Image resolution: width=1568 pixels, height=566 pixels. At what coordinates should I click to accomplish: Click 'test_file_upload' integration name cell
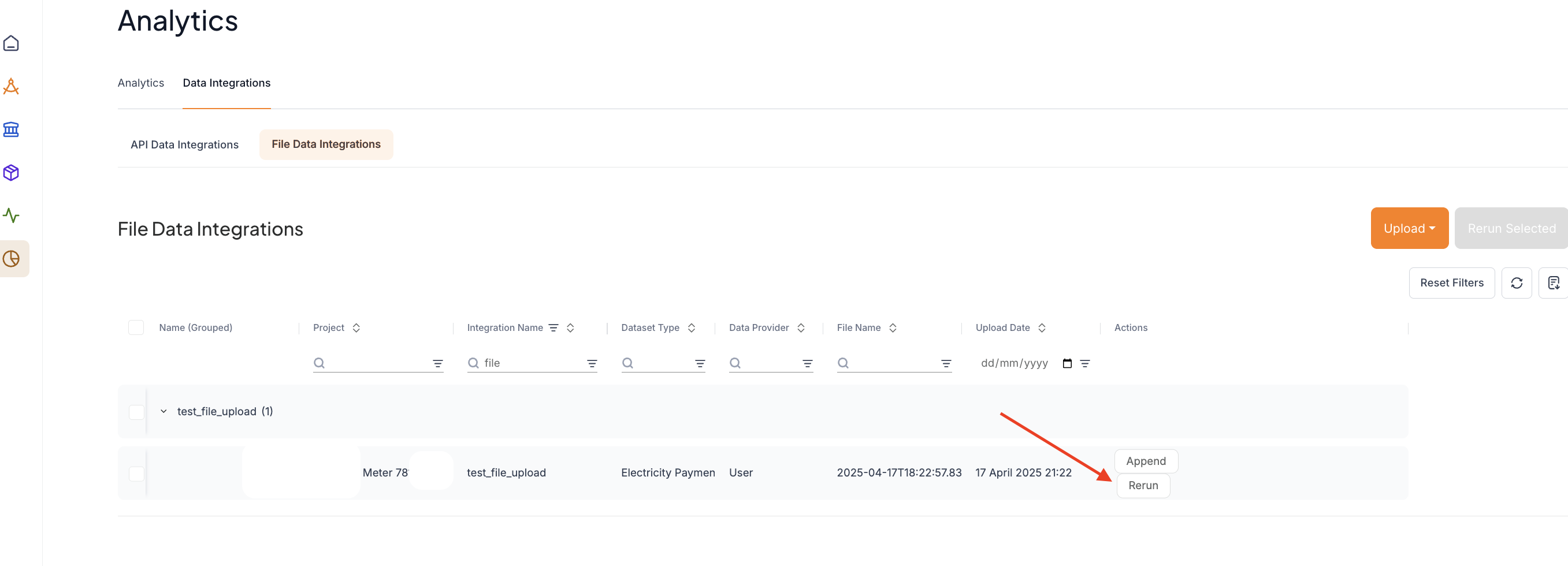click(x=507, y=473)
